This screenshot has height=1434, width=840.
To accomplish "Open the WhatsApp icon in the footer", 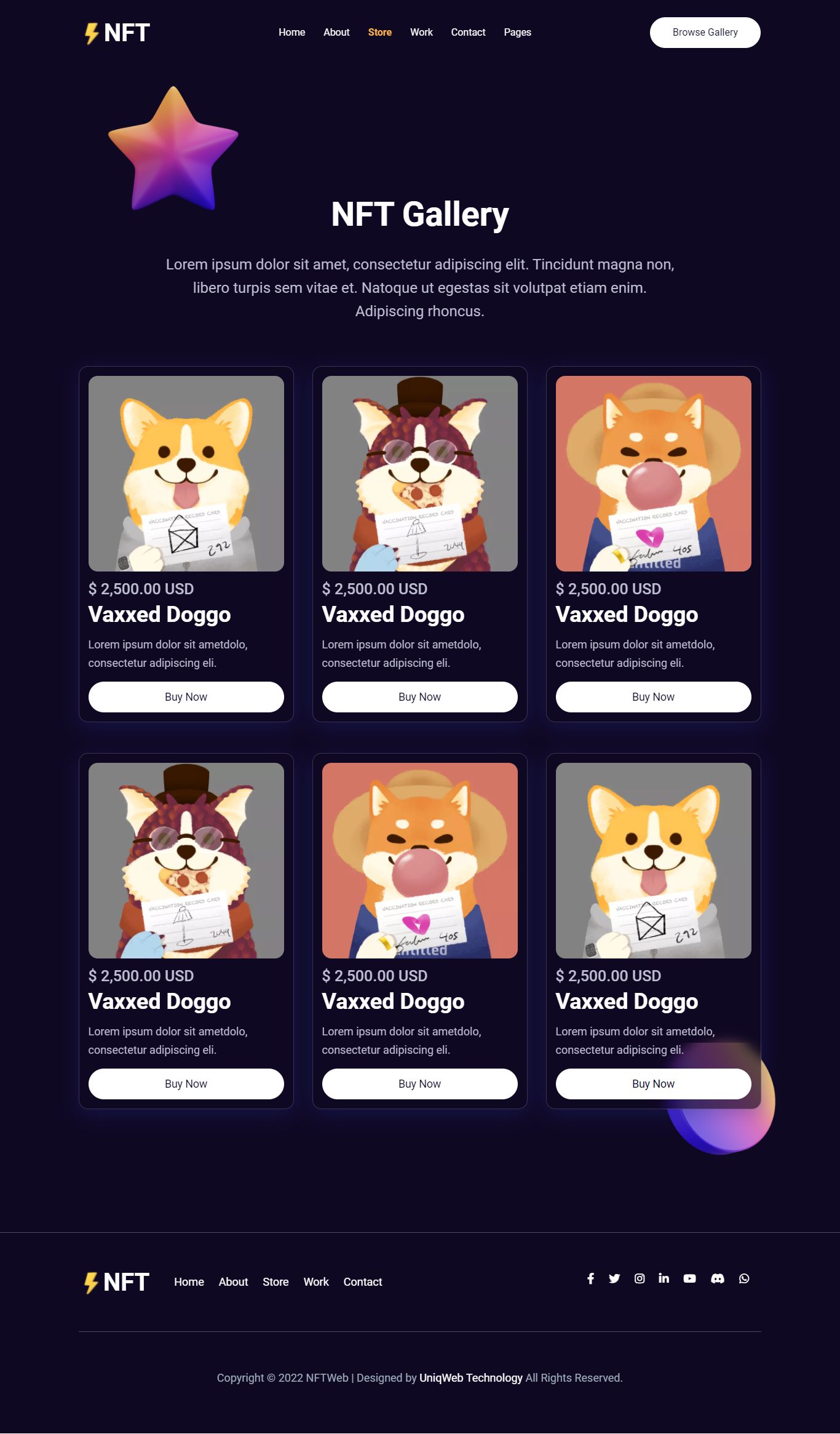I will [x=744, y=1278].
